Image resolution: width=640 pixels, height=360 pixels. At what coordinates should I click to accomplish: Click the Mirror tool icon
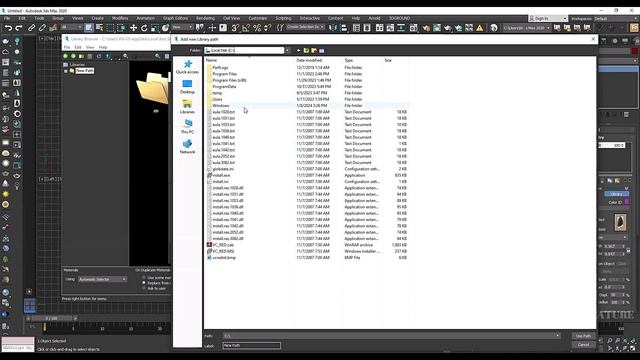pyautogui.click(x=333, y=28)
